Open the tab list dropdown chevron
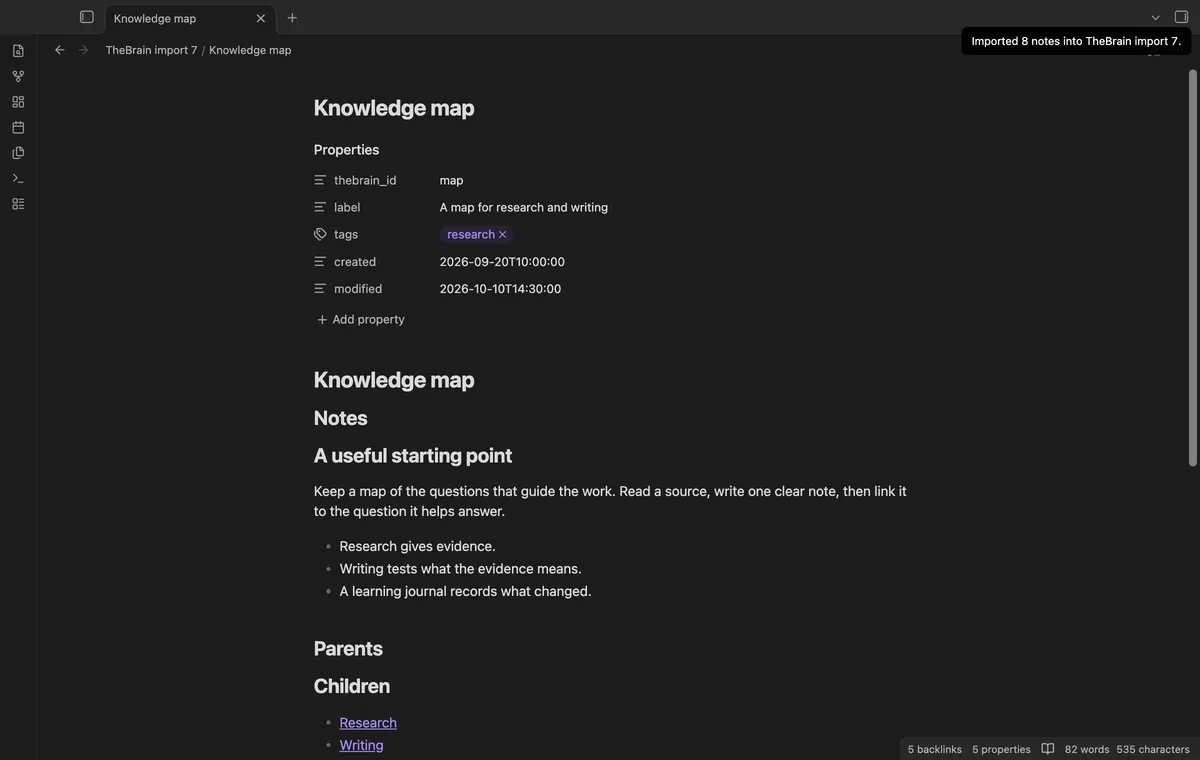 pos(1156,17)
